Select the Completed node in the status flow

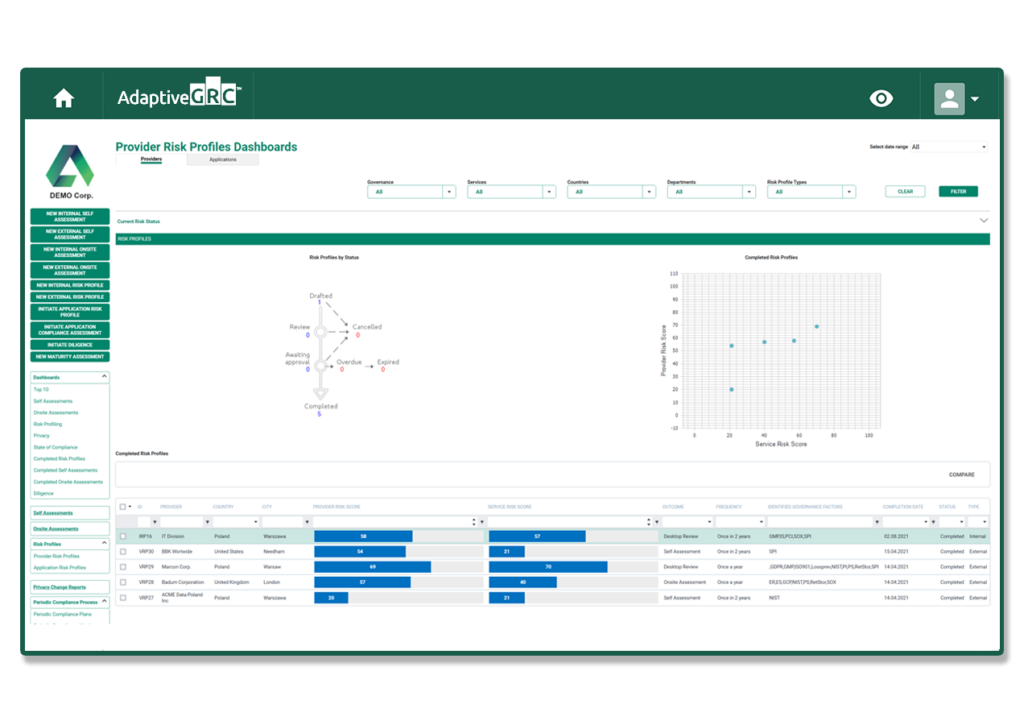point(319,406)
